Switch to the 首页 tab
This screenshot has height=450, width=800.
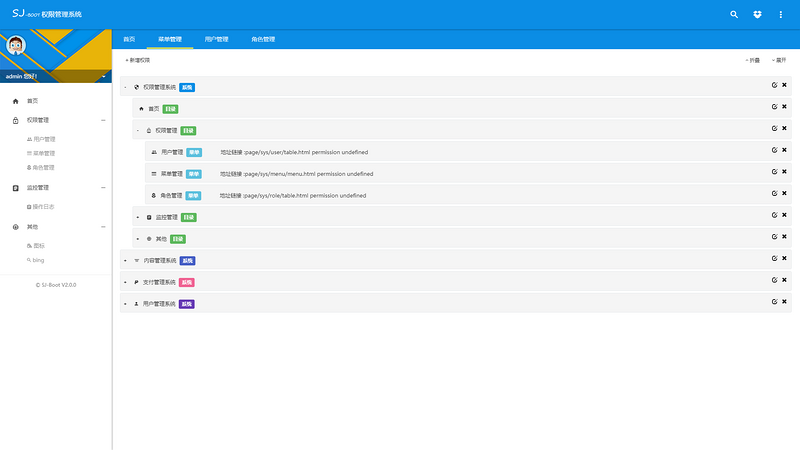[129, 39]
